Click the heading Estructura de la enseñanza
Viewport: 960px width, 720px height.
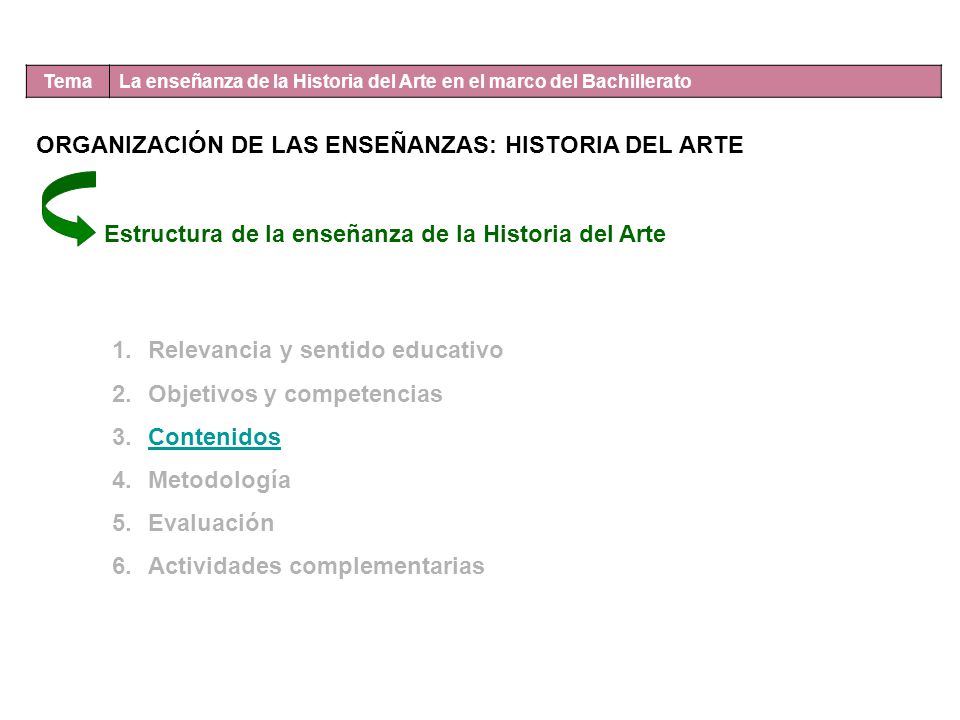[384, 234]
